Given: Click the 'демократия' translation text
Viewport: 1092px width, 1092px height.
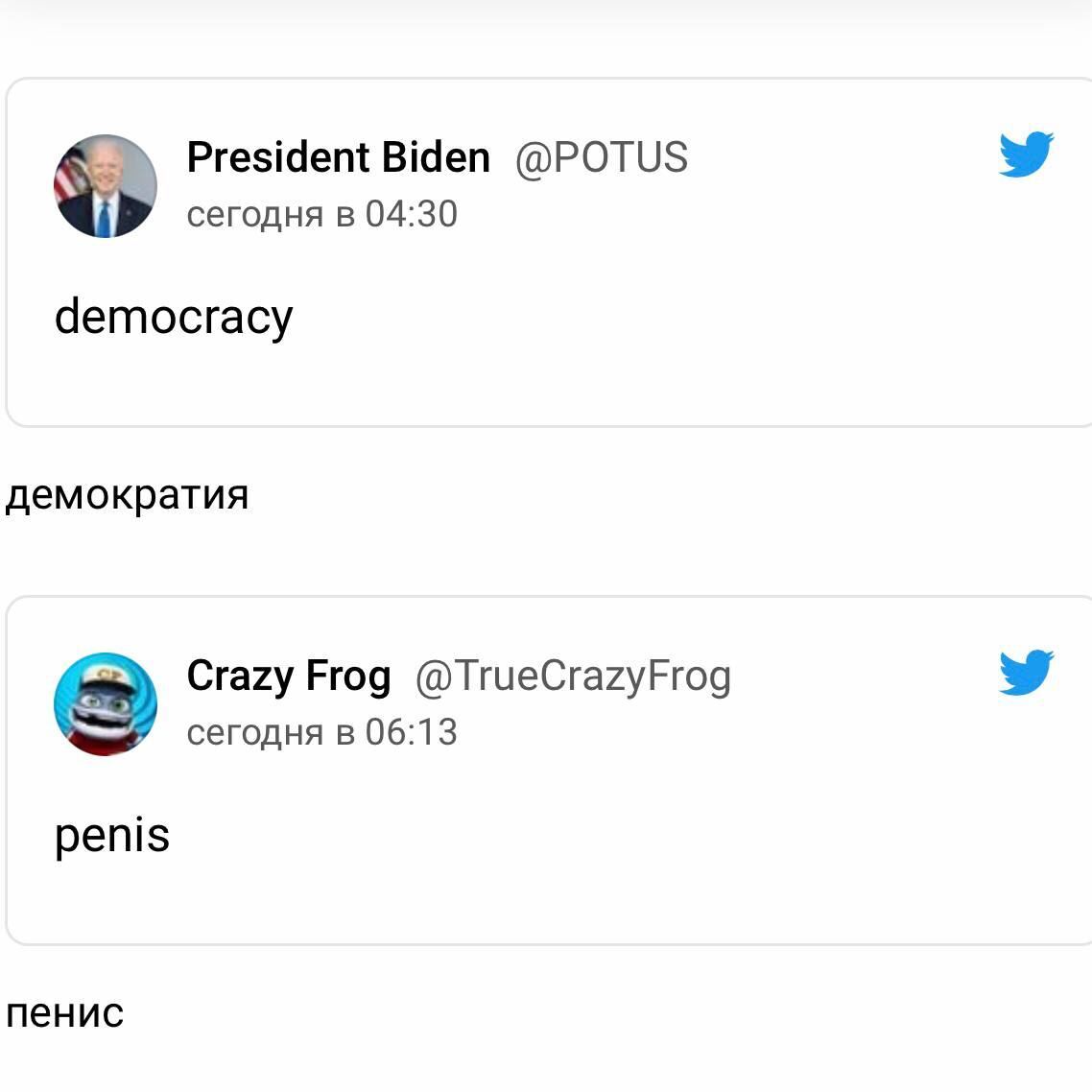Looking at the screenshot, I should tap(127, 495).
